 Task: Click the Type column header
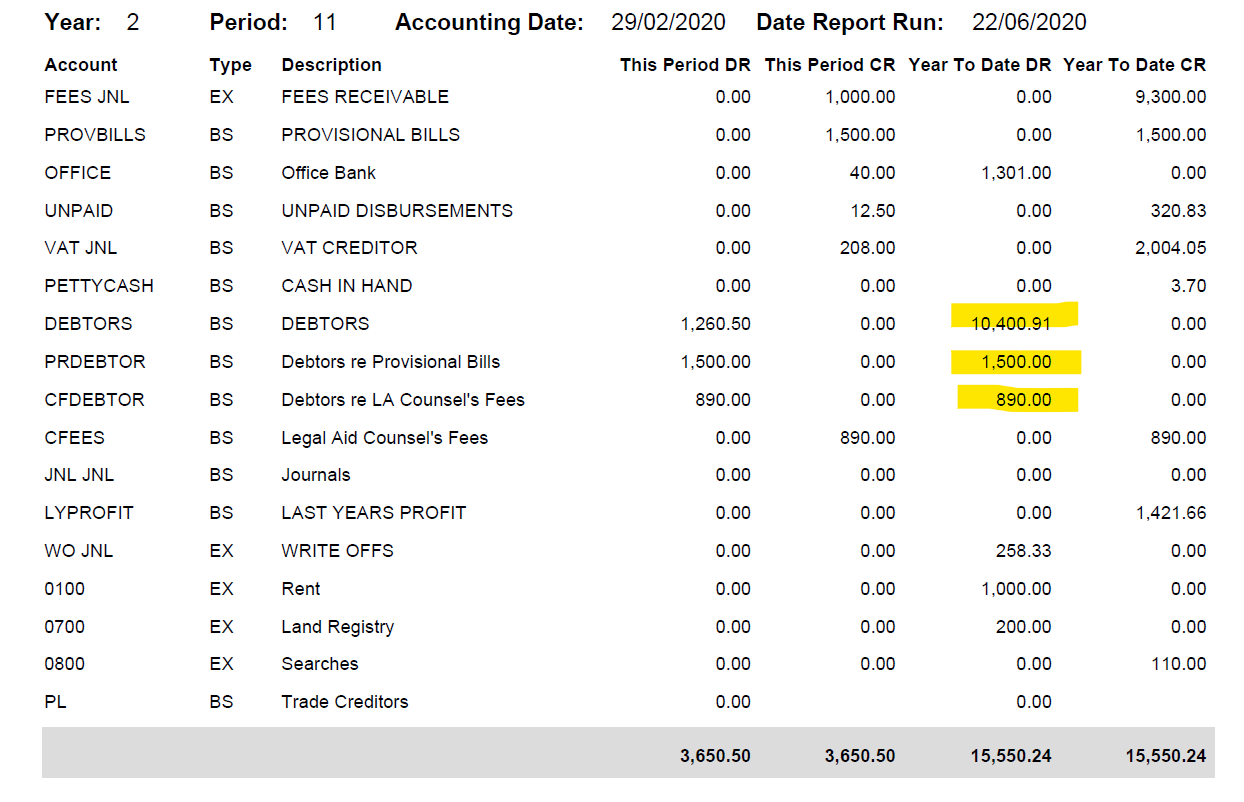click(229, 64)
